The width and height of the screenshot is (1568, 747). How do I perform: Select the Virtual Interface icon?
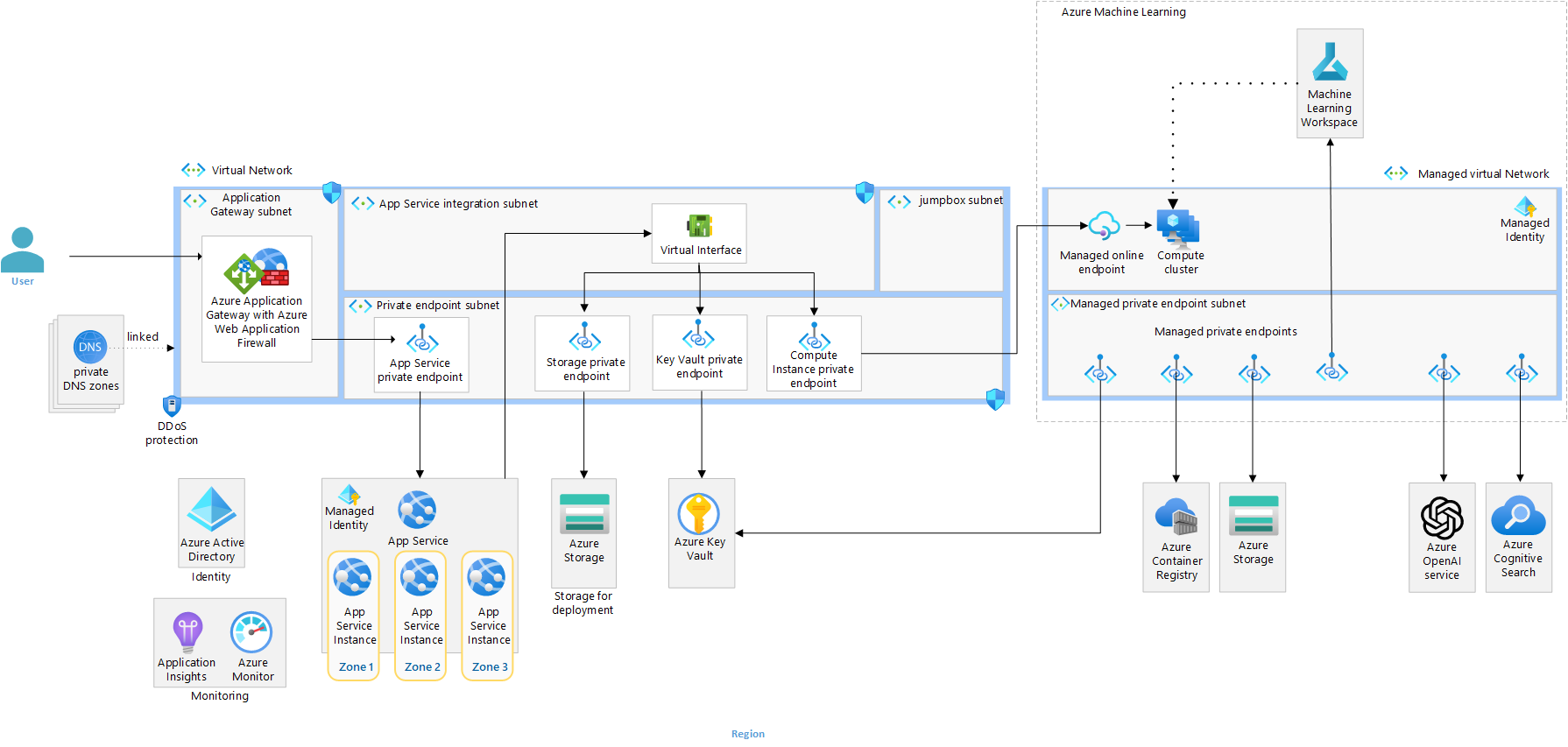tap(699, 226)
